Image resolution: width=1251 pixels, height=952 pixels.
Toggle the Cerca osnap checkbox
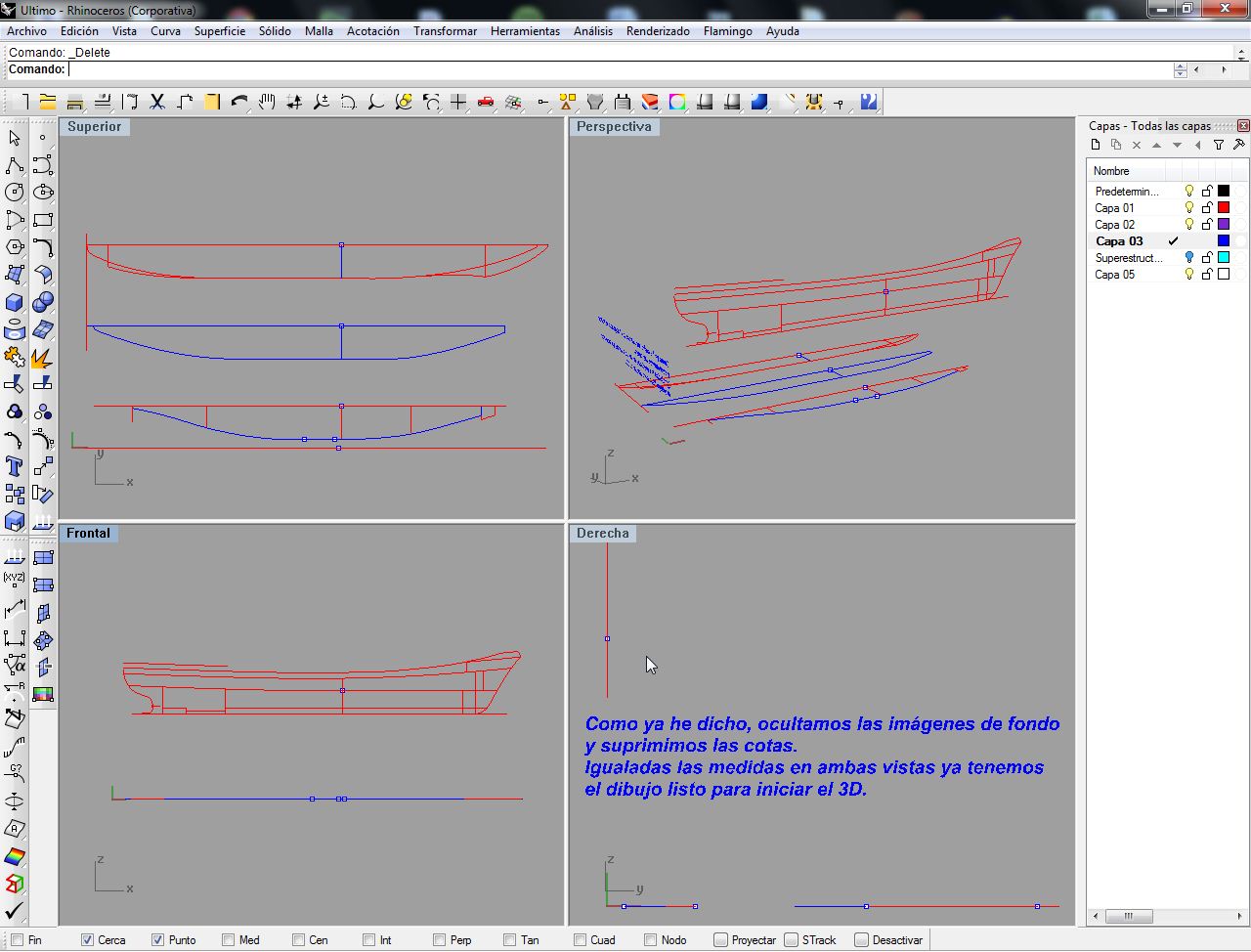click(x=87, y=940)
